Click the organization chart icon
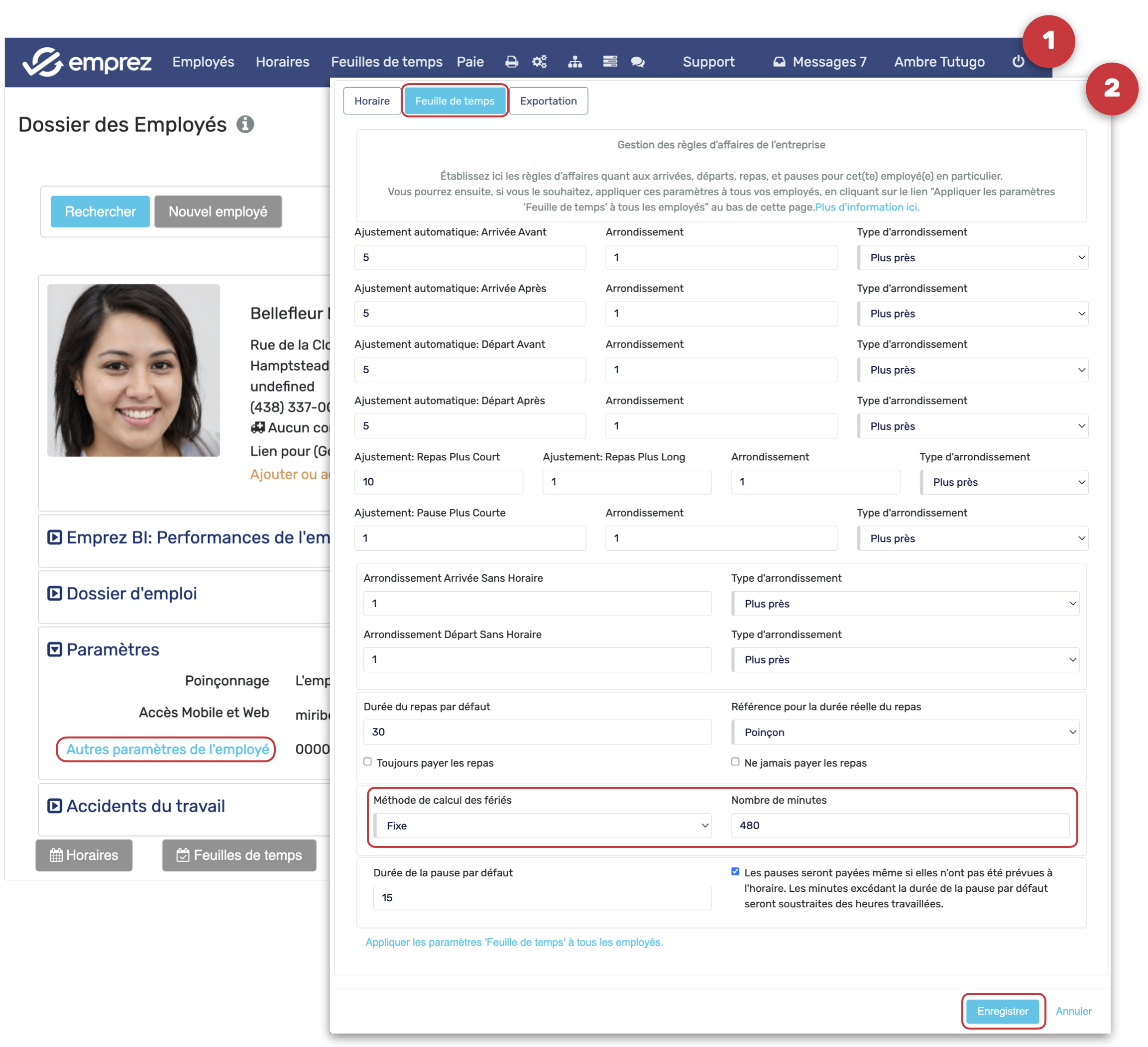The width and height of the screenshot is (1148, 1047). tap(574, 62)
